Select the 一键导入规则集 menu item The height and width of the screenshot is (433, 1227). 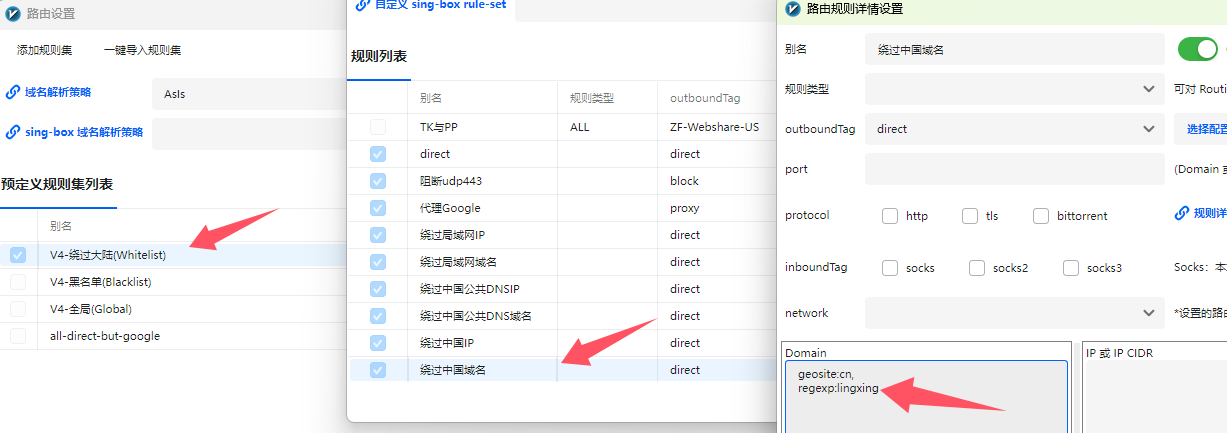(142, 50)
